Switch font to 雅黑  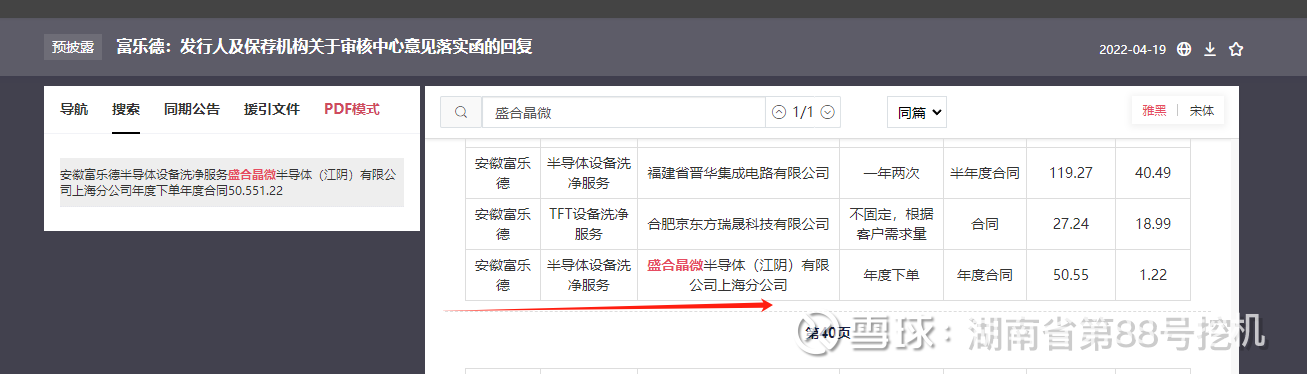[1154, 111]
